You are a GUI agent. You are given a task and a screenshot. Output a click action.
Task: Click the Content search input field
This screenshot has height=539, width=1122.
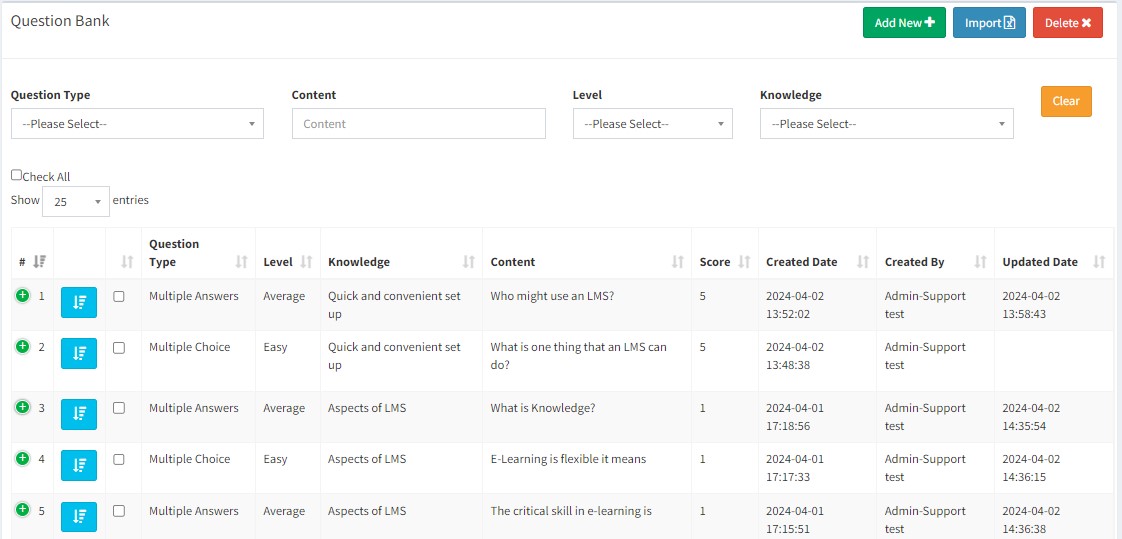(x=418, y=124)
